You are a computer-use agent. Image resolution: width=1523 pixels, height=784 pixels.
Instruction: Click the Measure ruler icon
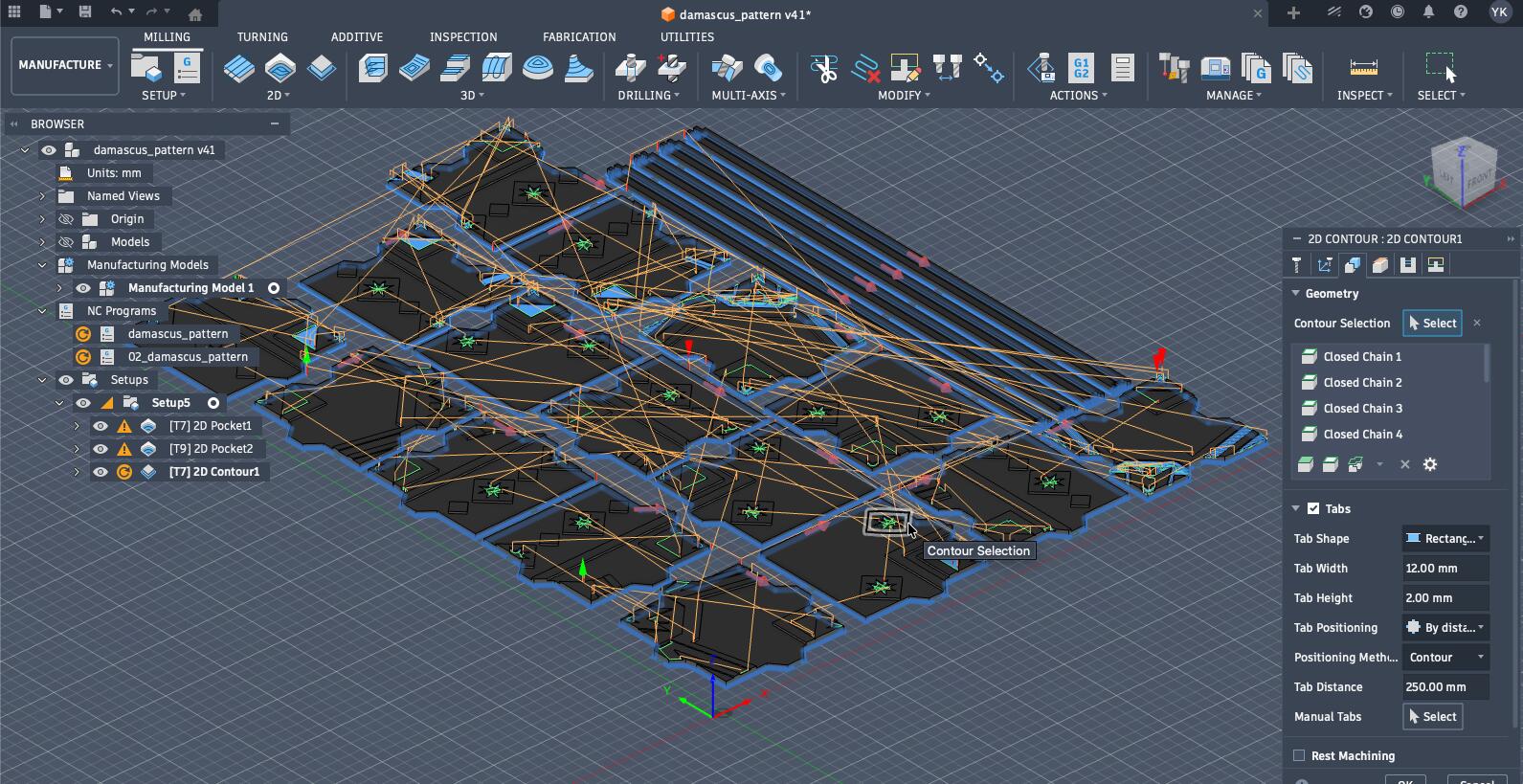[1364, 68]
